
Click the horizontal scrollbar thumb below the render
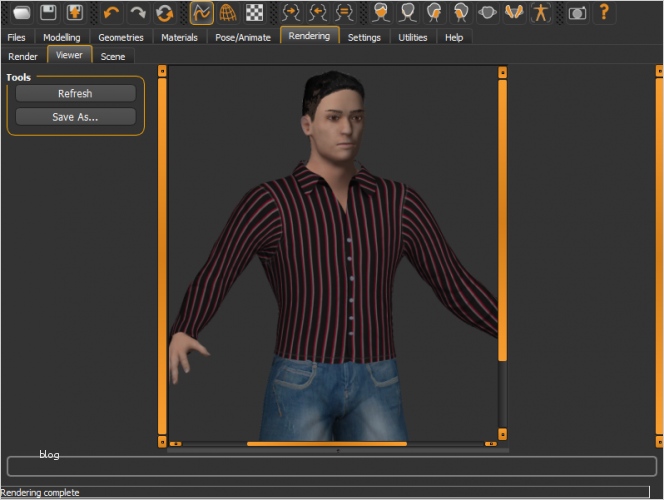click(326, 443)
